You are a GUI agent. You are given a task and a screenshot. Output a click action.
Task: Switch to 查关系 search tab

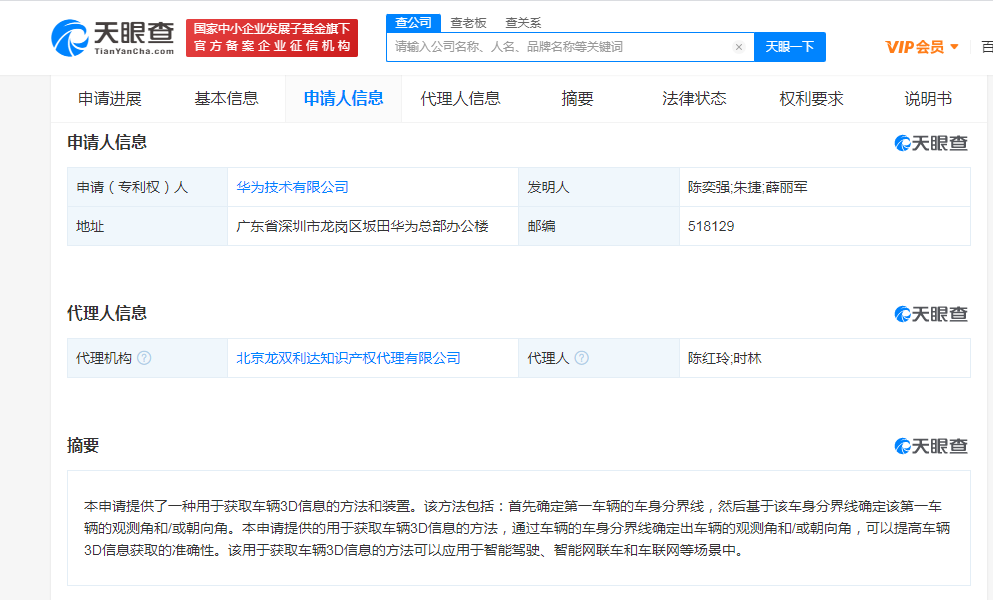tap(524, 22)
